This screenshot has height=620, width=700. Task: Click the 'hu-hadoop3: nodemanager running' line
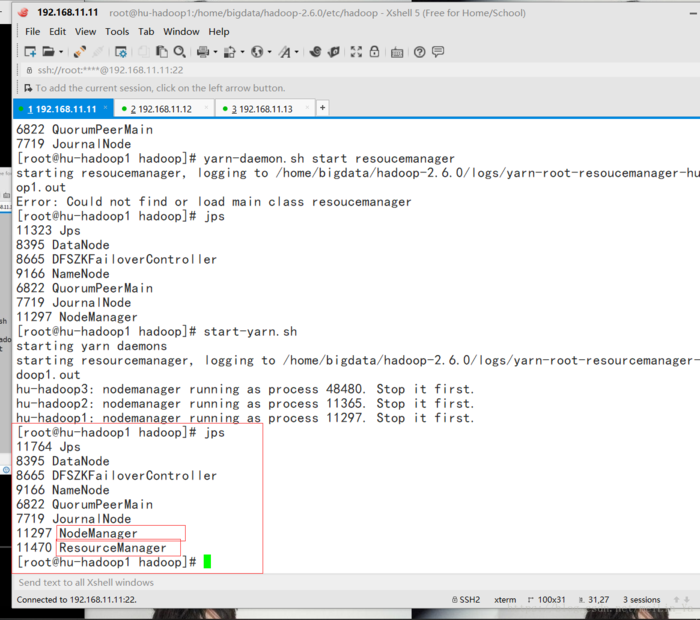245,389
